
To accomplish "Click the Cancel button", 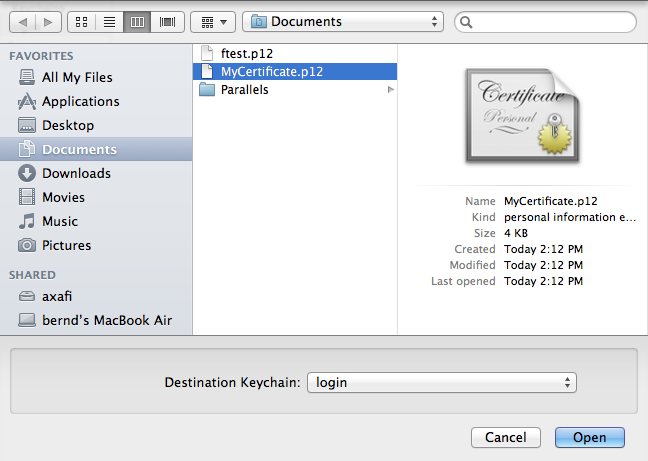I will click(x=506, y=437).
